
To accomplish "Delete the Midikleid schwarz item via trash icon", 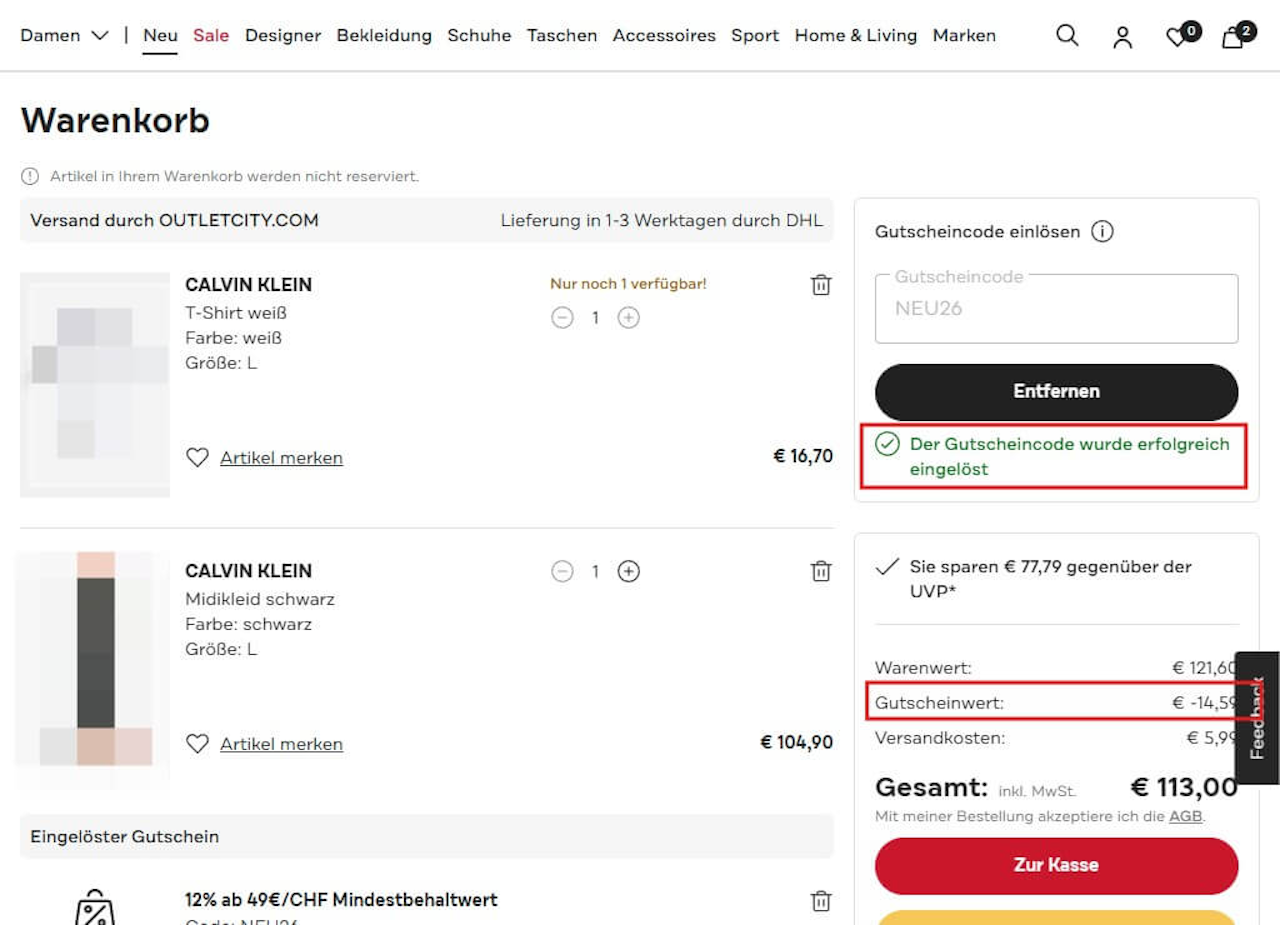I will (x=821, y=571).
